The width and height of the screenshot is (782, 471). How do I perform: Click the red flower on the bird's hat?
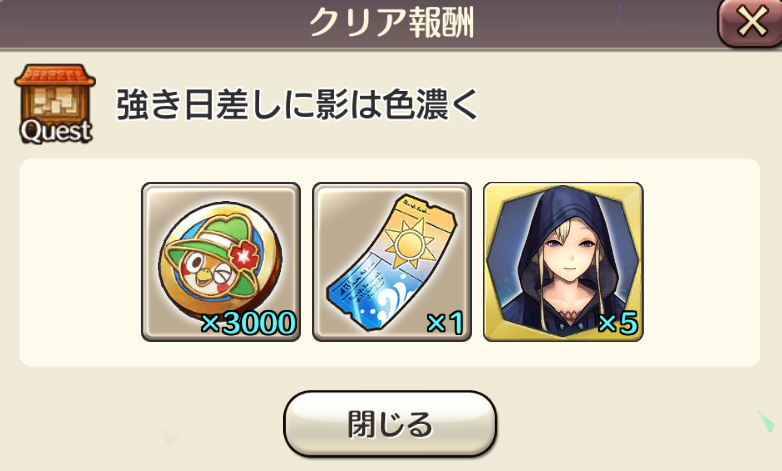click(244, 257)
